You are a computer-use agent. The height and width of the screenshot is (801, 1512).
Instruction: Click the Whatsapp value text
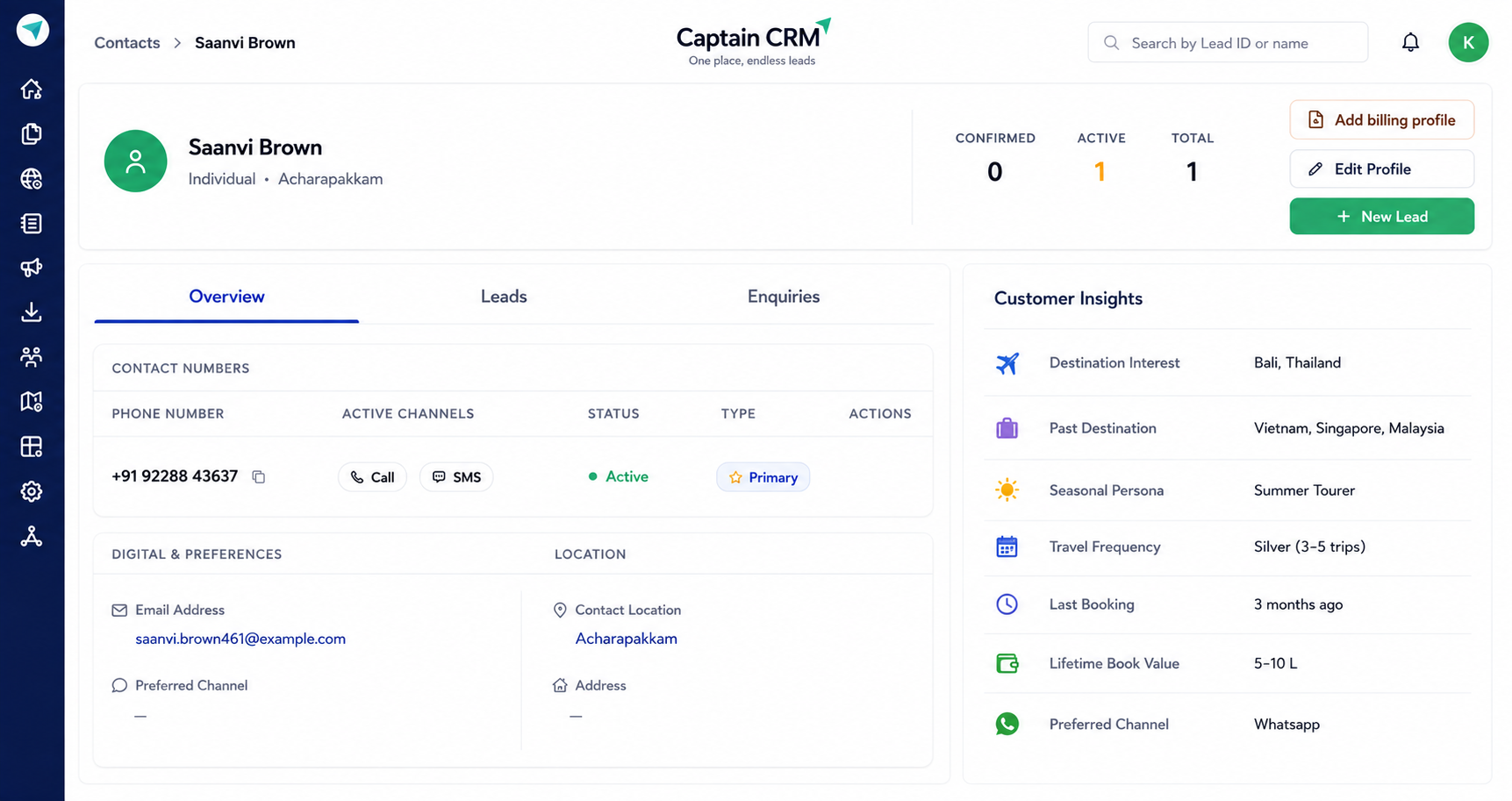(x=1286, y=724)
